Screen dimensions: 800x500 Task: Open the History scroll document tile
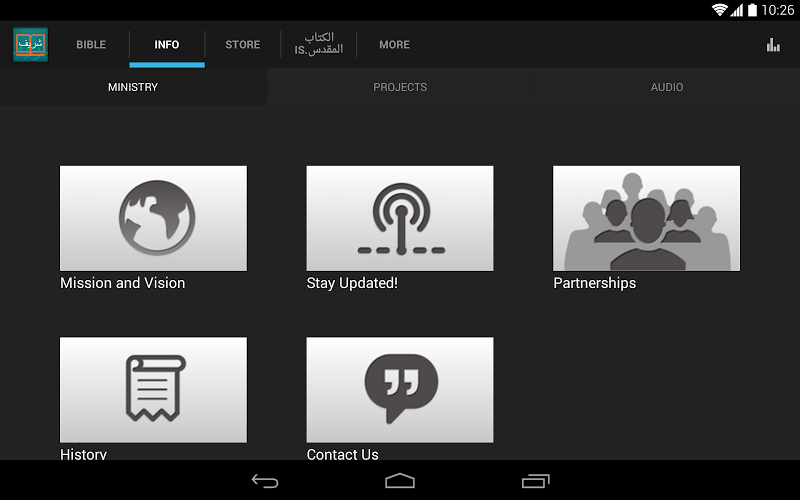tap(154, 390)
